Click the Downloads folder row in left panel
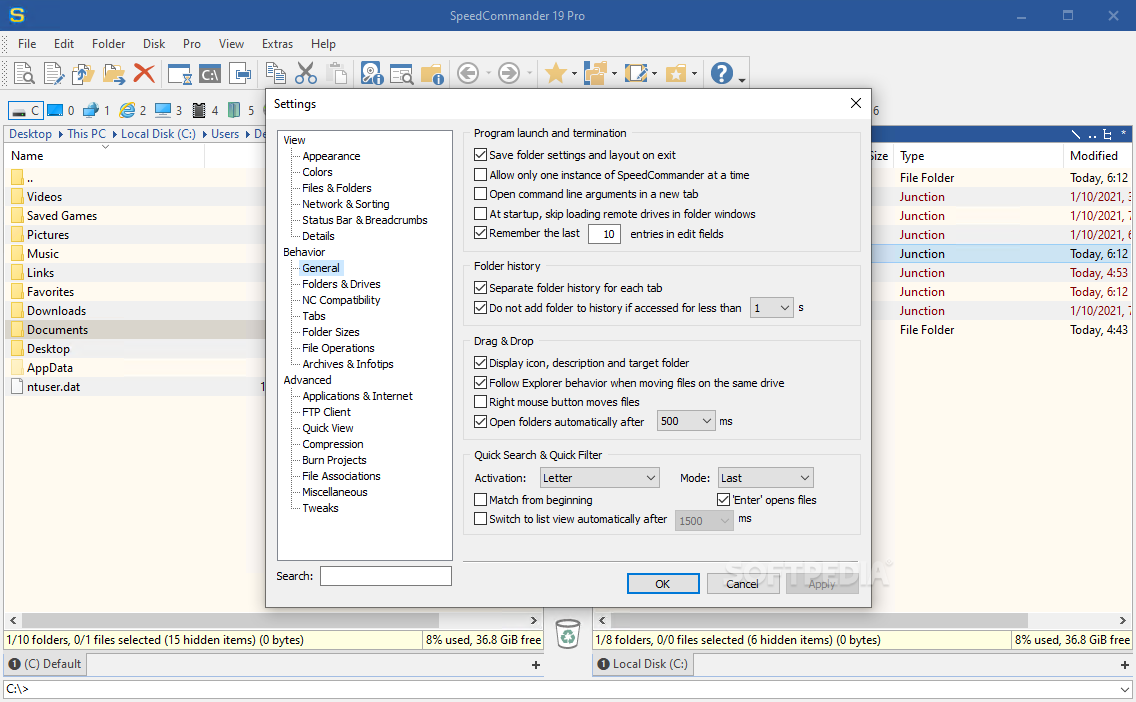The width and height of the screenshot is (1136, 702). pyautogui.click(x=135, y=311)
